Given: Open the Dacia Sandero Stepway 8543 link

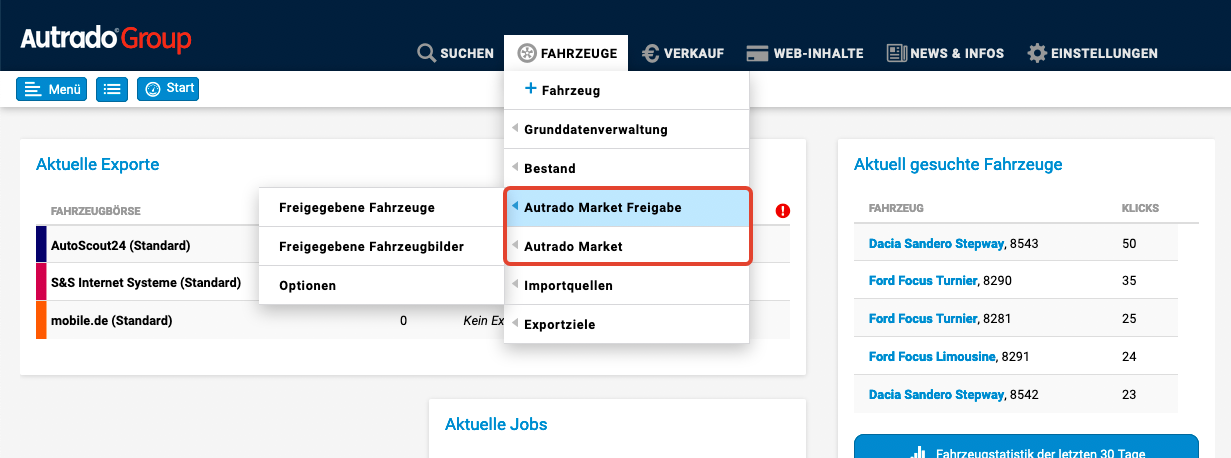Looking at the screenshot, I should 936,243.
